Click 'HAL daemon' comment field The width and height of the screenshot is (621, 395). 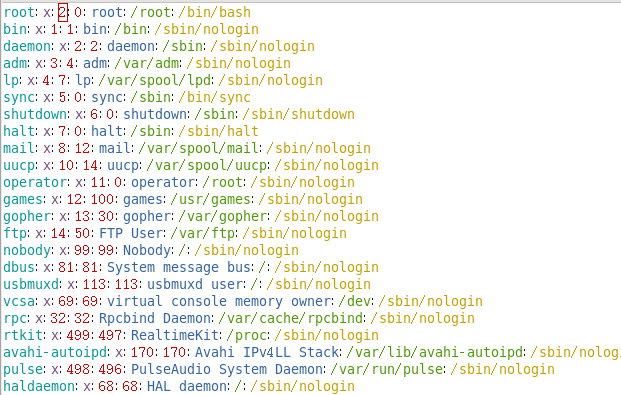pos(187,386)
